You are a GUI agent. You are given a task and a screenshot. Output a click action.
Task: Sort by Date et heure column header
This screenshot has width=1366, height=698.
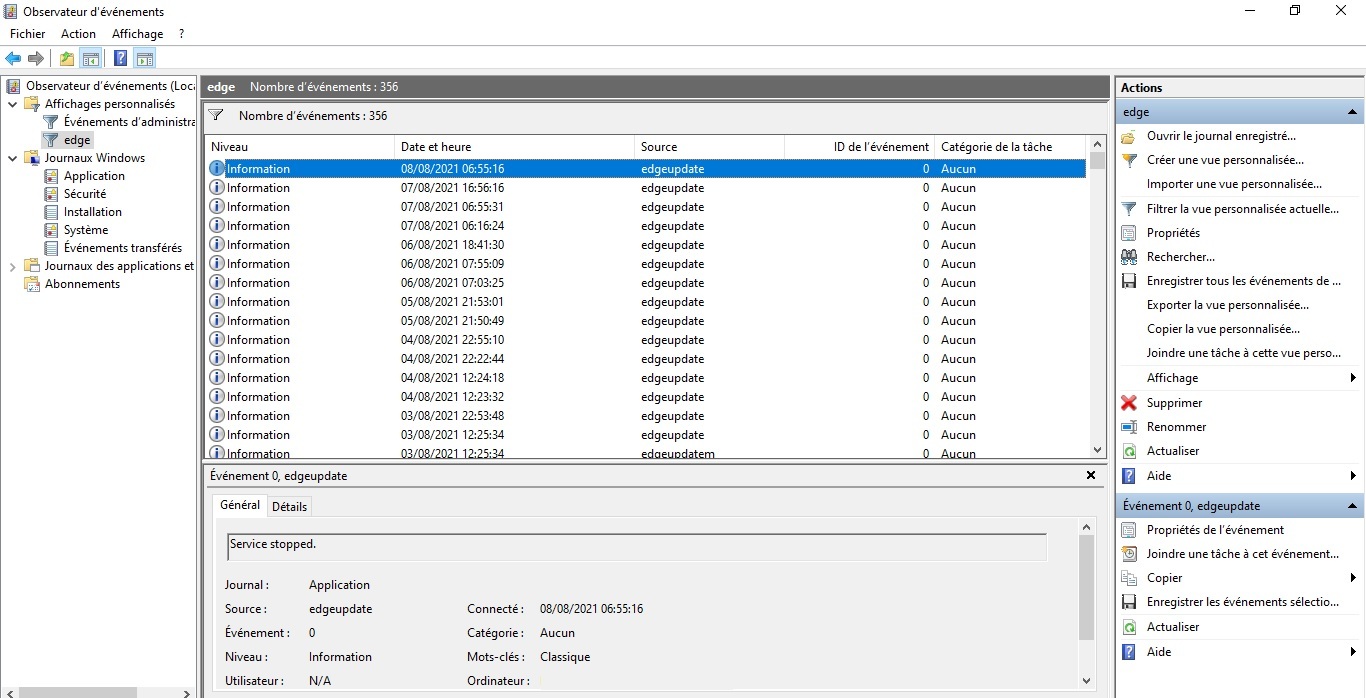(436, 147)
